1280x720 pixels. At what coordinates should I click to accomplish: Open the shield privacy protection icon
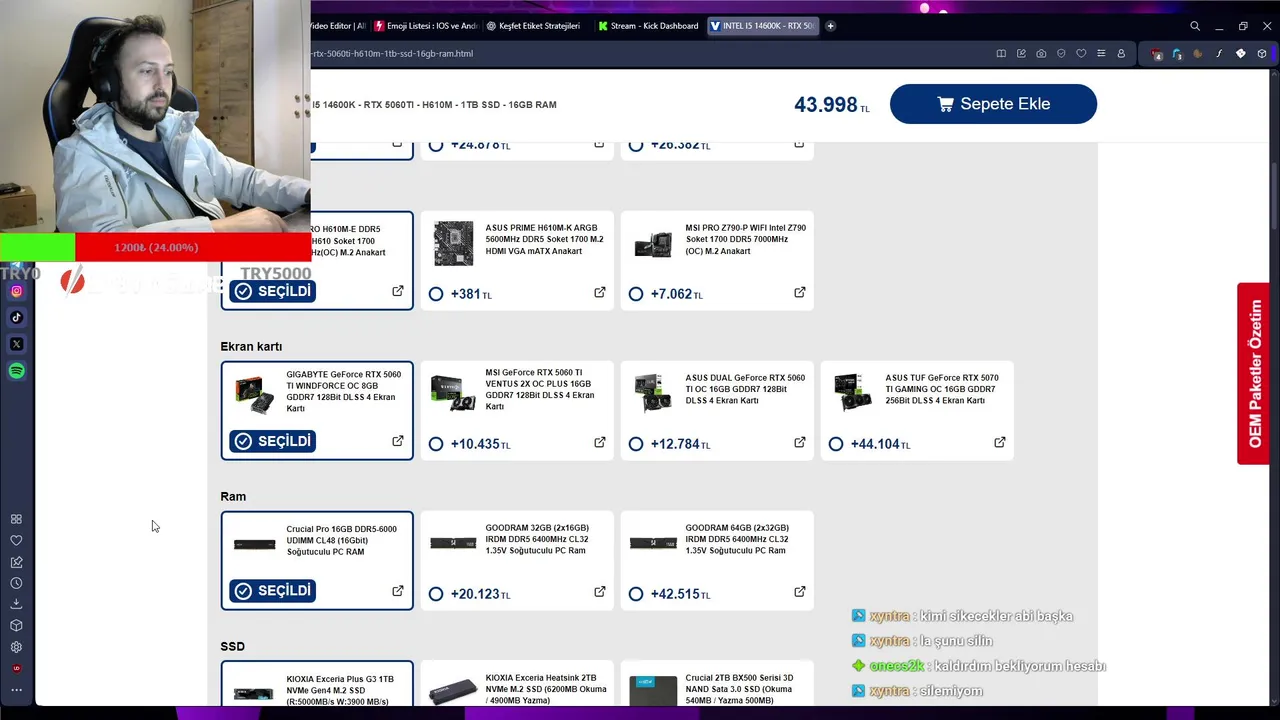(1061, 53)
